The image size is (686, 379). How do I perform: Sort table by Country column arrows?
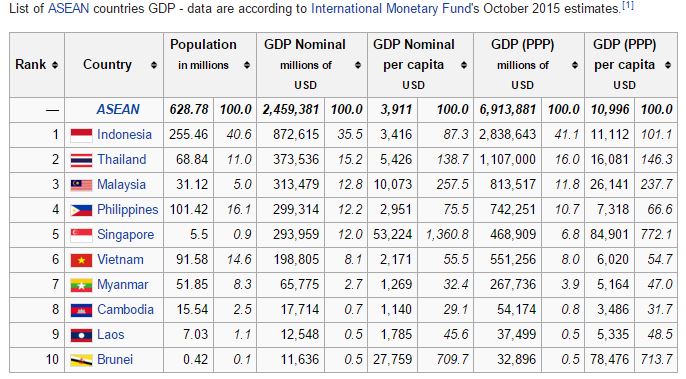pos(154,65)
